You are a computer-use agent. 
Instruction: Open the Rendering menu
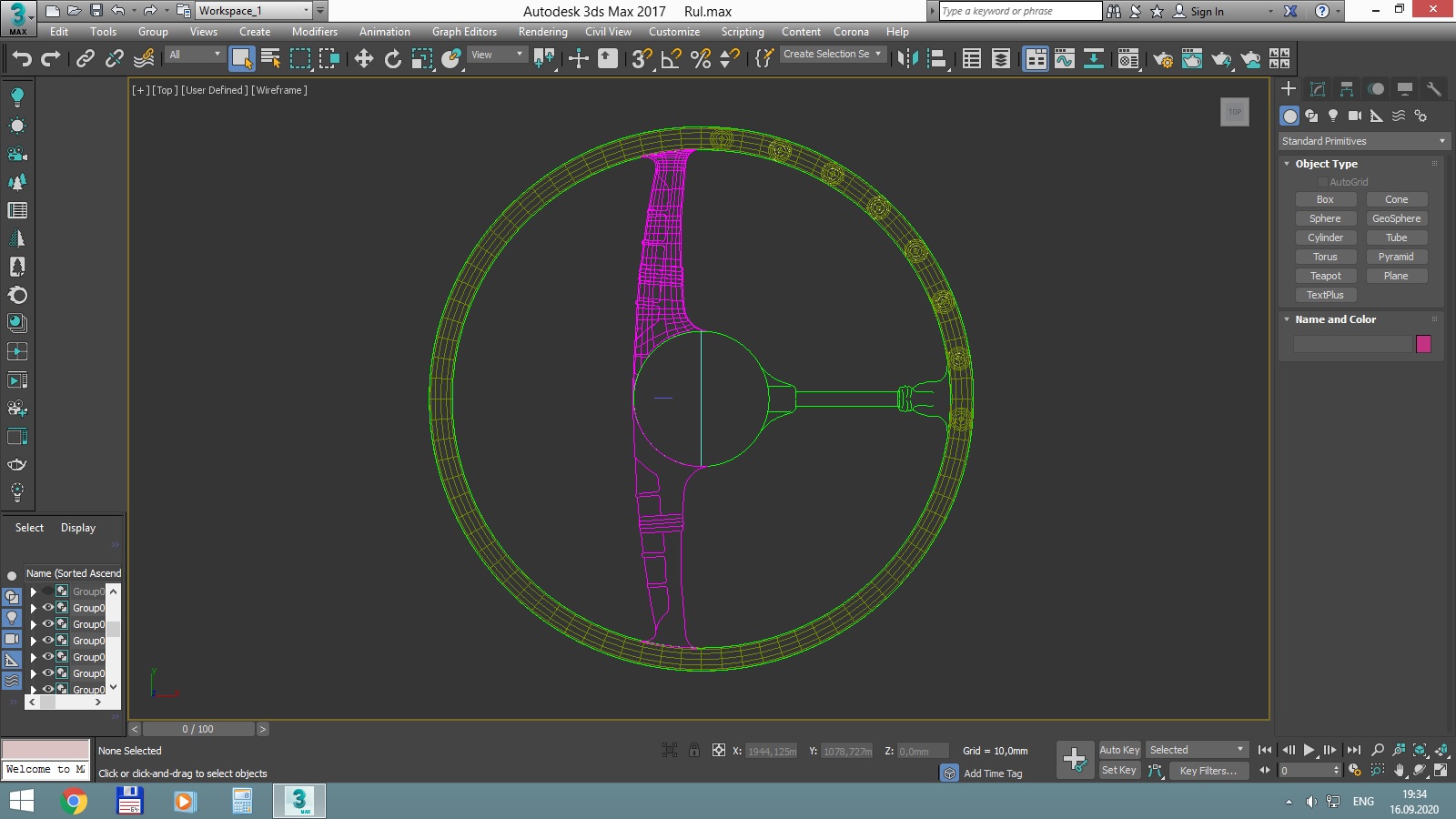(542, 32)
